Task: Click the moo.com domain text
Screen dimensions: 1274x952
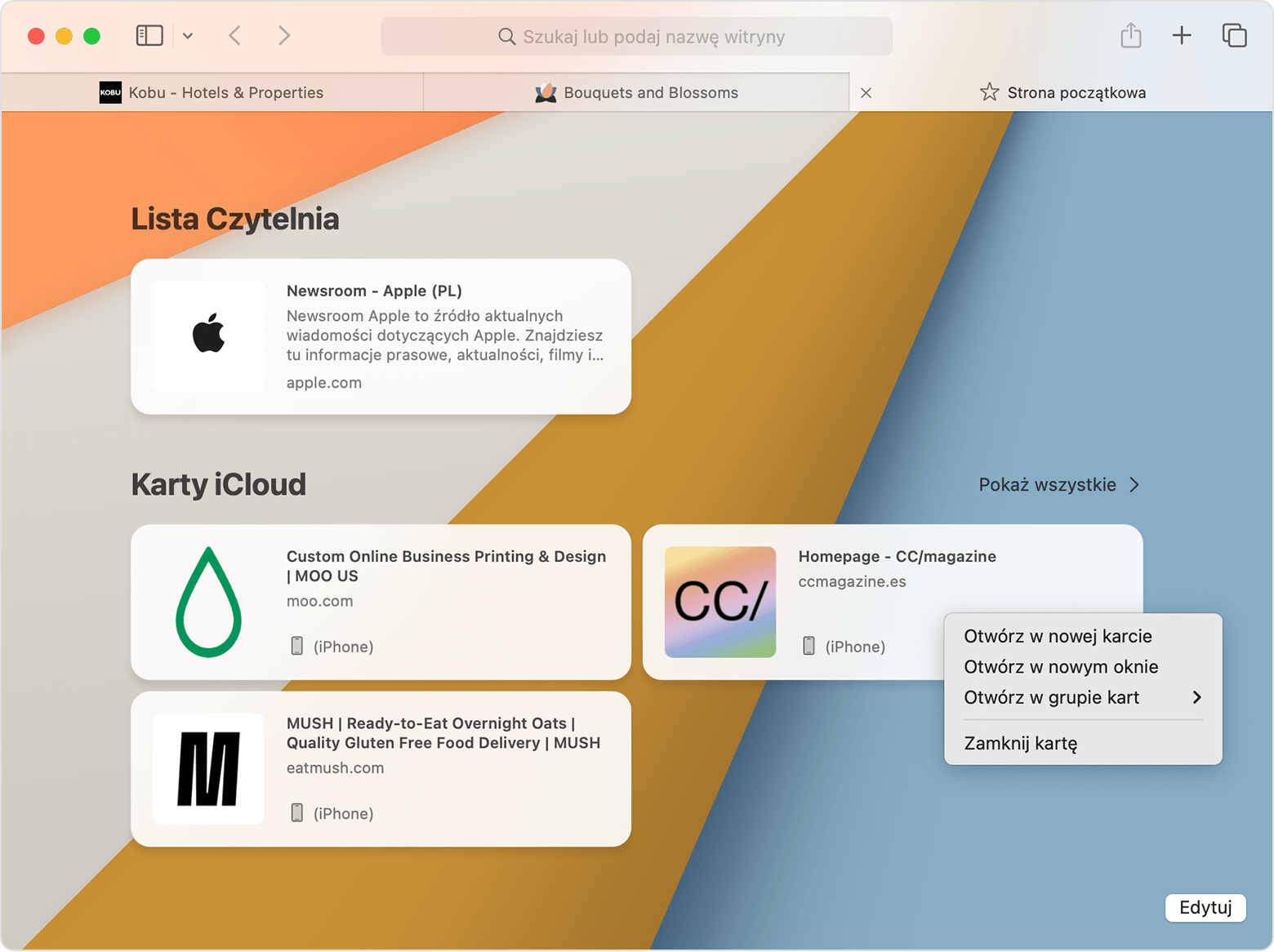Action: click(320, 601)
